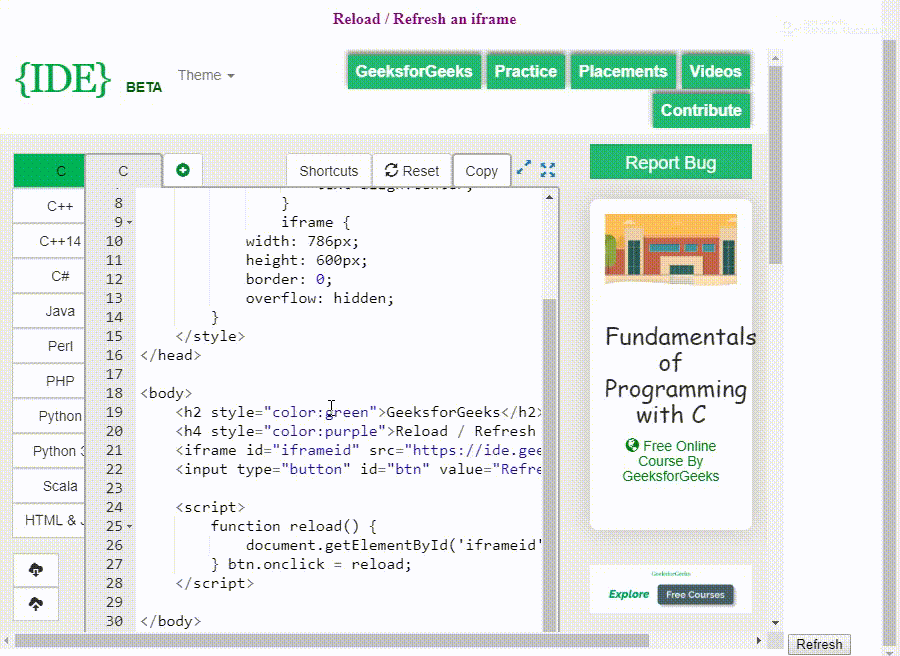The width and height of the screenshot is (900, 656).
Task: Click the cloud upload icon in sidebar
Action: click(35, 603)
